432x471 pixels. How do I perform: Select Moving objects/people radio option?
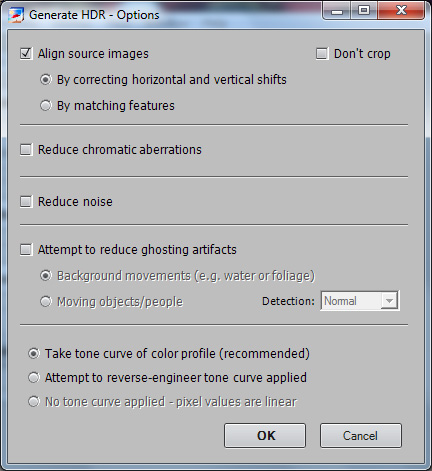[46, 301]
